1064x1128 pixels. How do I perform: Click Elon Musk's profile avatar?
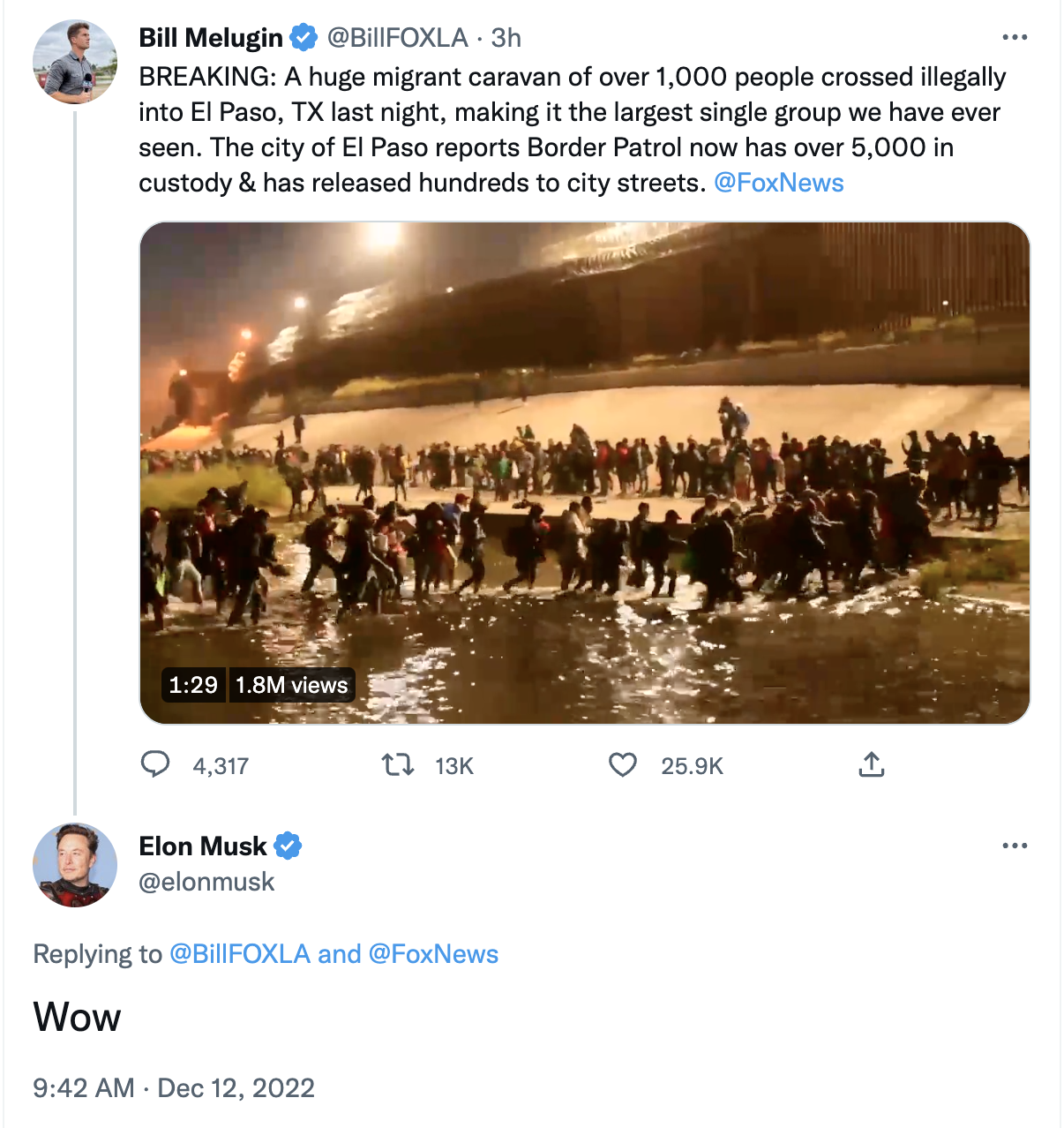point(75,865)
